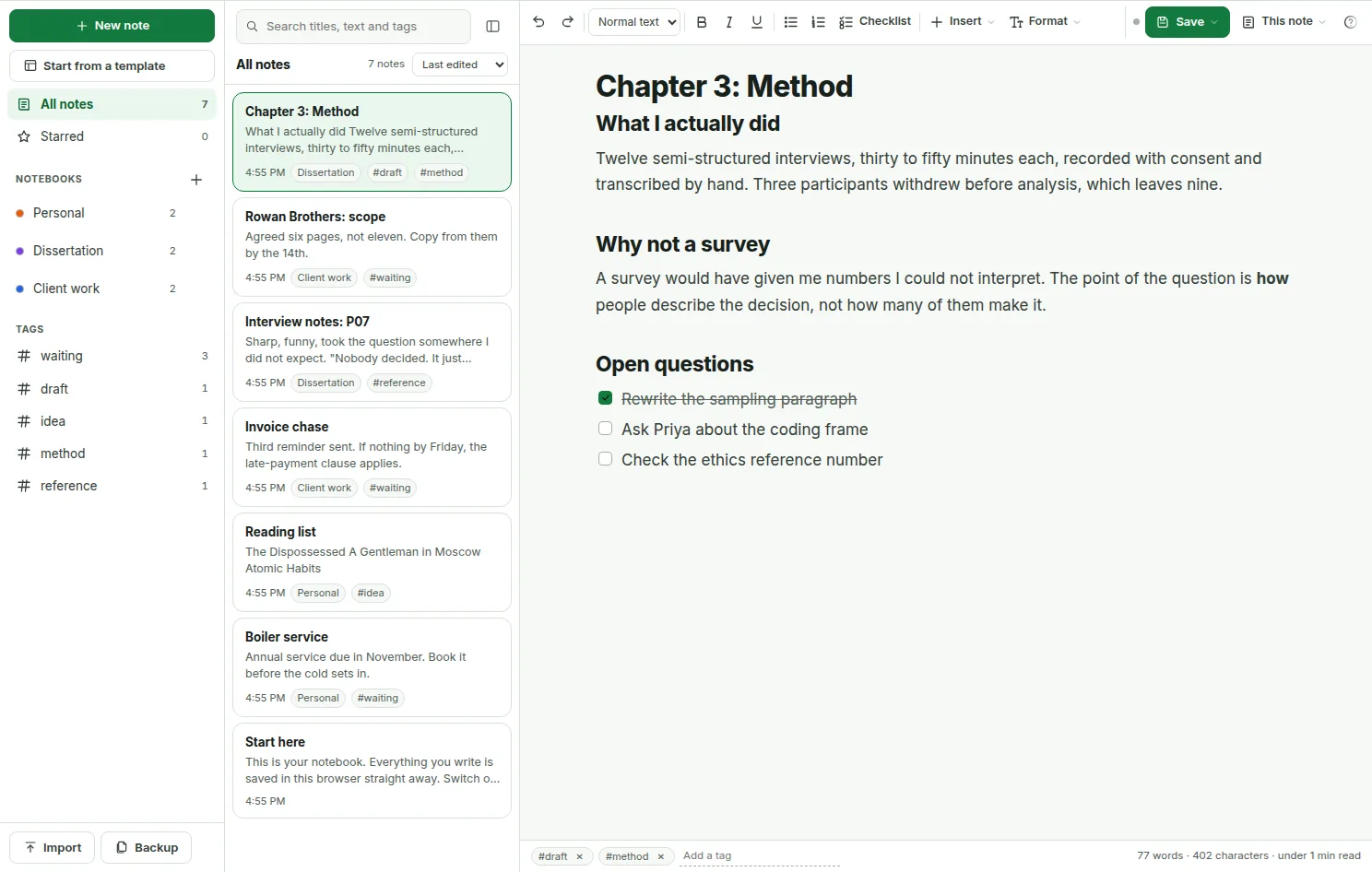Filter by the idea tag
This screenshot has width=1372, height=872.
coord(112,421)
